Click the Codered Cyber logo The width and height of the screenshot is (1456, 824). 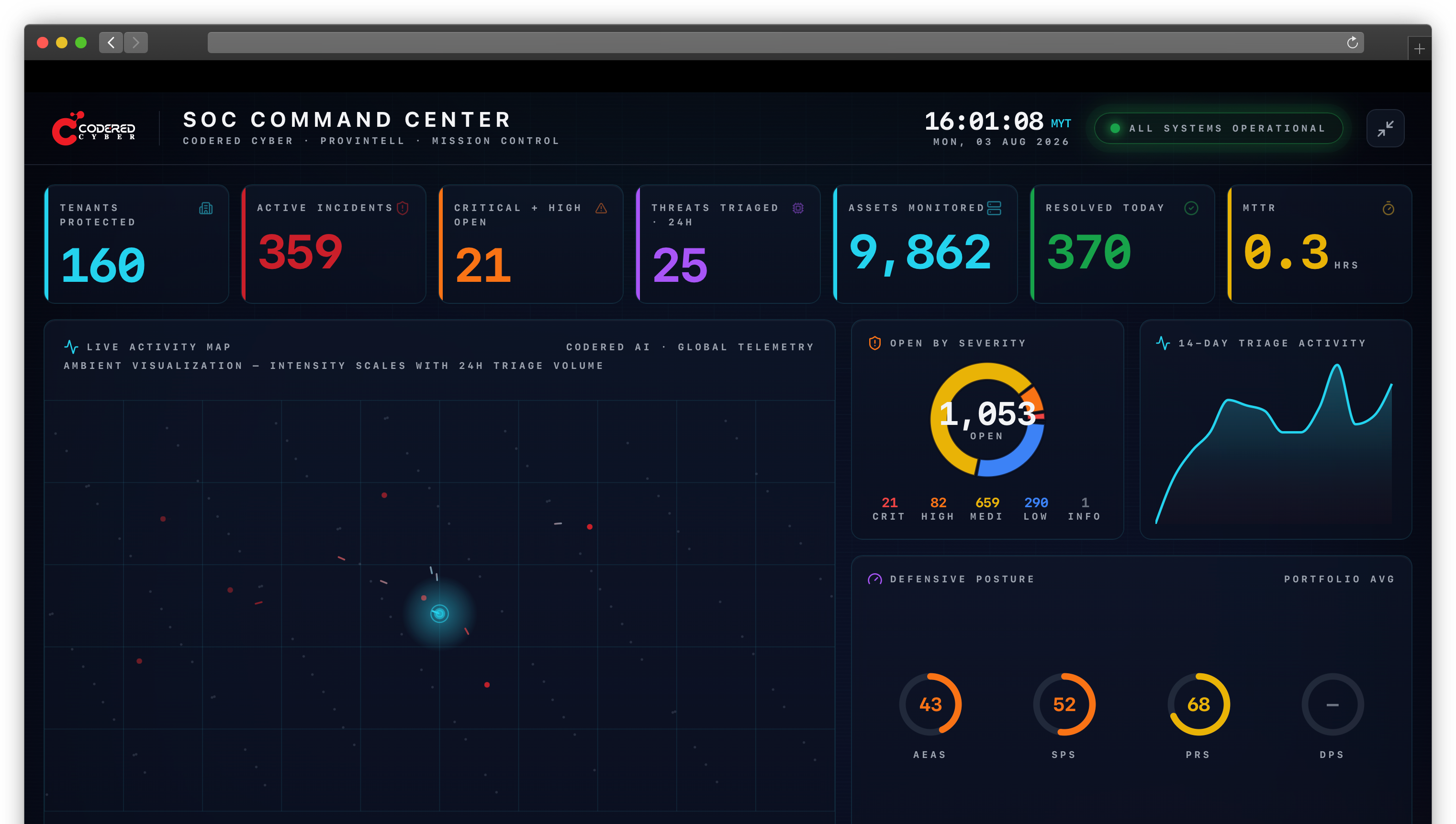coord(94,128)
